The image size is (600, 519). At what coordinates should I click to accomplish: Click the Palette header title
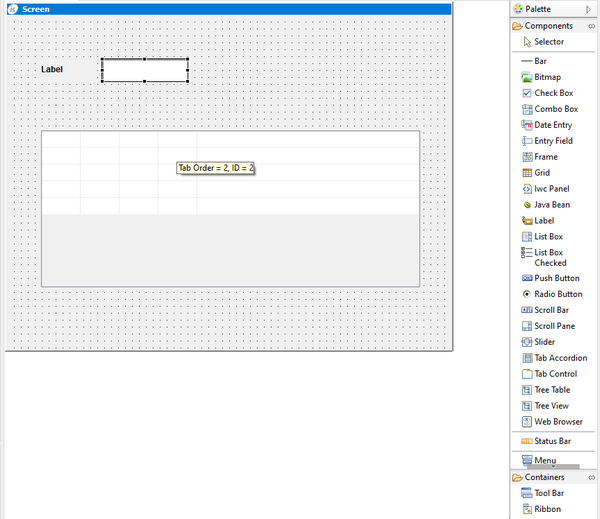pyautogui.click(x=538, y=9)
